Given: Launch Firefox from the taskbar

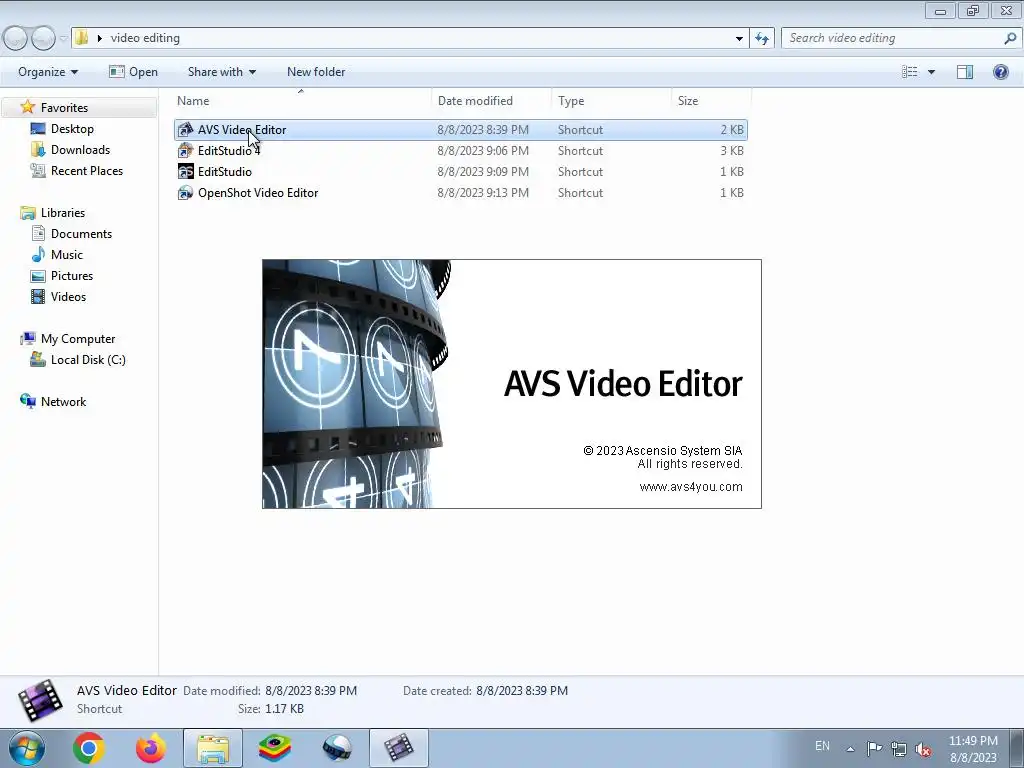Looking at the screenshot, I should click(x=151, y=748).
